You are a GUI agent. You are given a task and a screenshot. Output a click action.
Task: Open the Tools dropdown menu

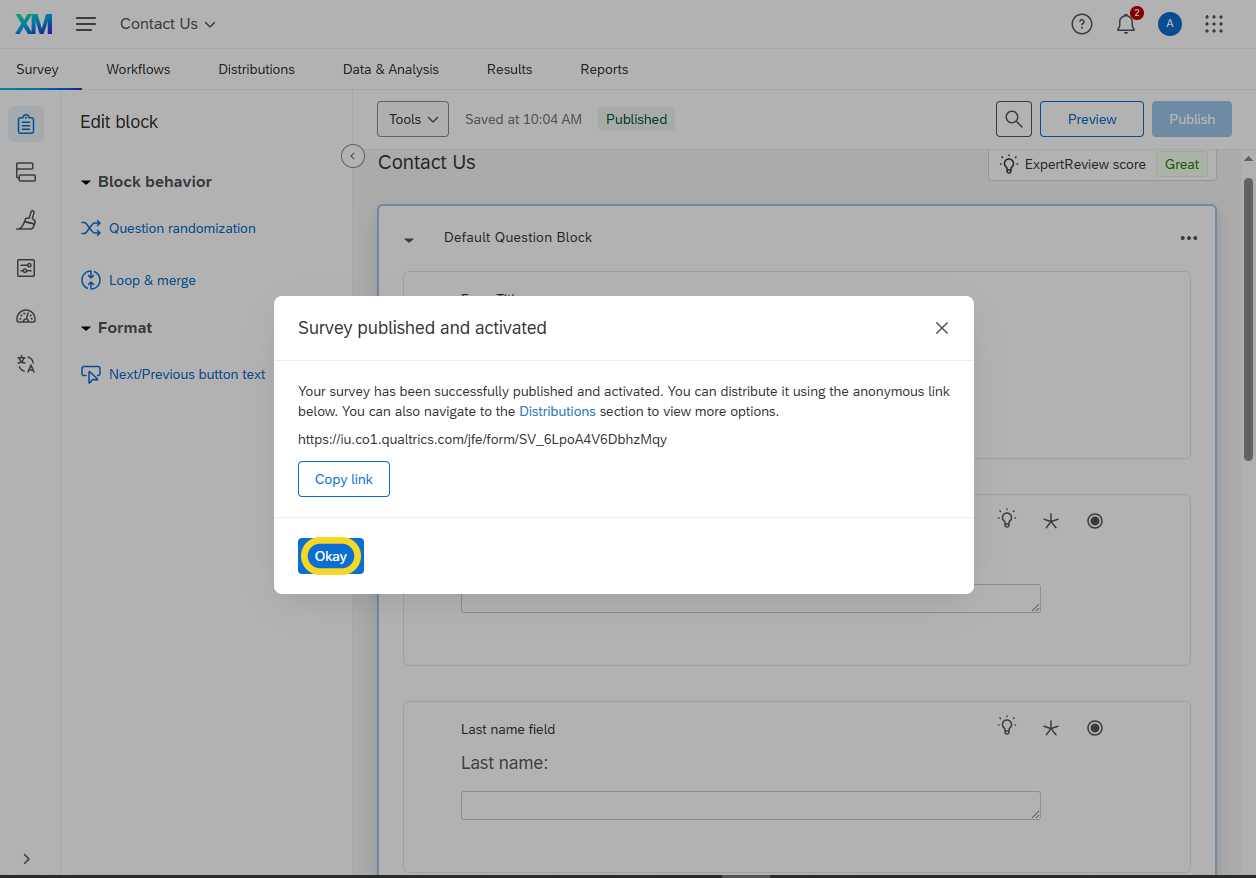[x=412, y=119]
